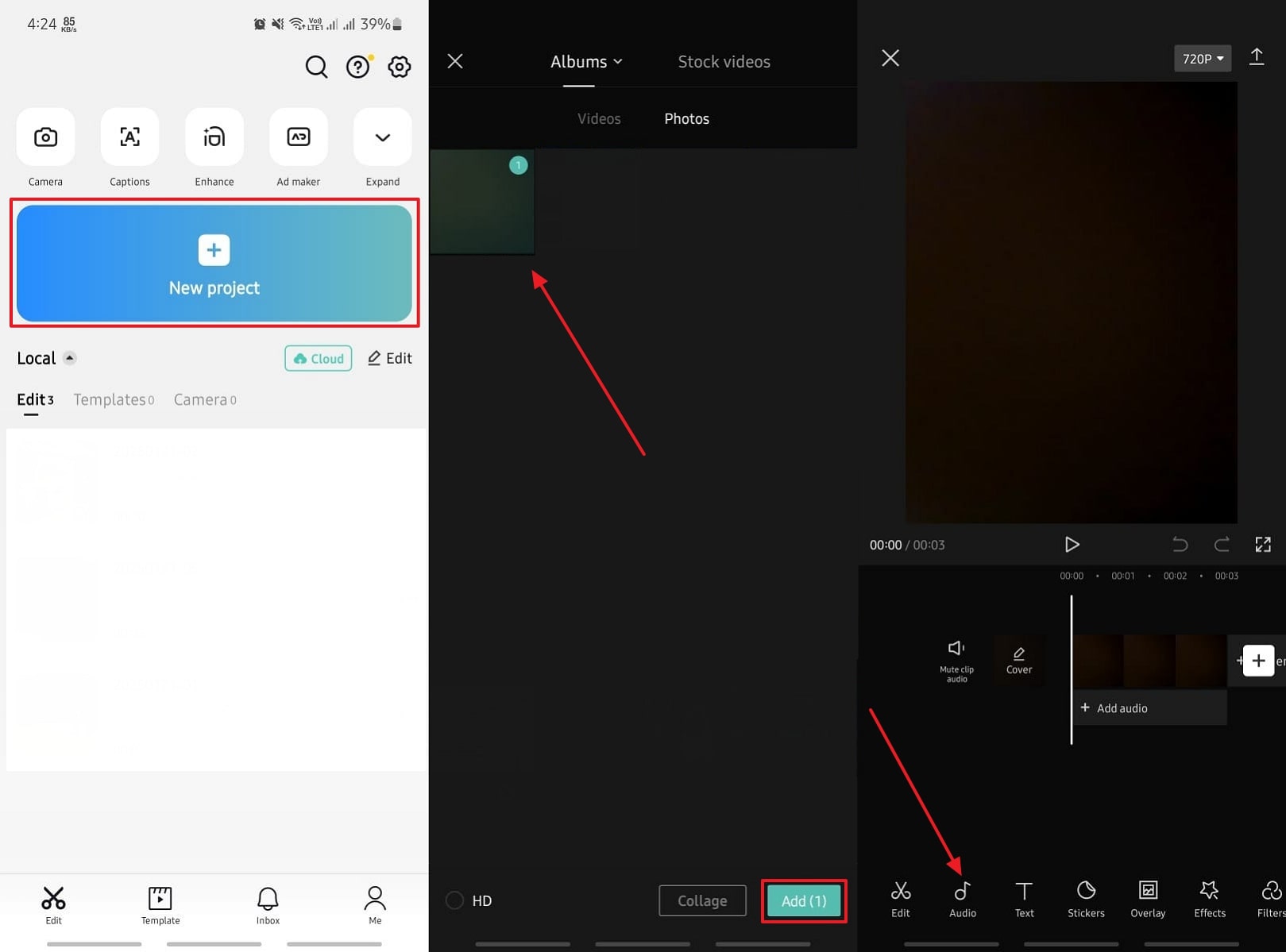This screenshot has height=952, width=1286.
Task: Open the Stickers panel
Action: click(x=1086, y=899)
